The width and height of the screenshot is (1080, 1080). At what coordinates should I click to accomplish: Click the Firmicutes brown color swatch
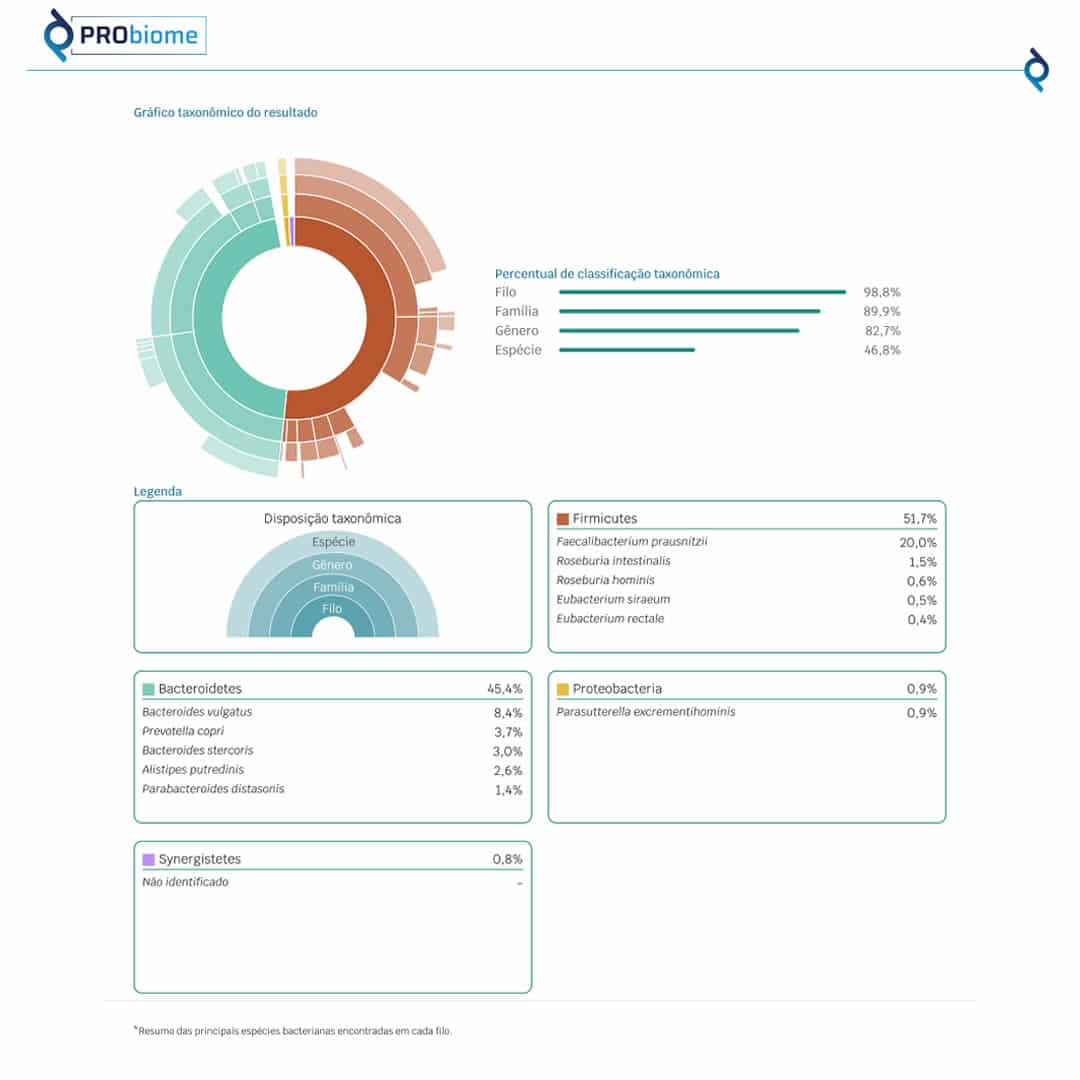pyautogui.click(x=563, y=519)
